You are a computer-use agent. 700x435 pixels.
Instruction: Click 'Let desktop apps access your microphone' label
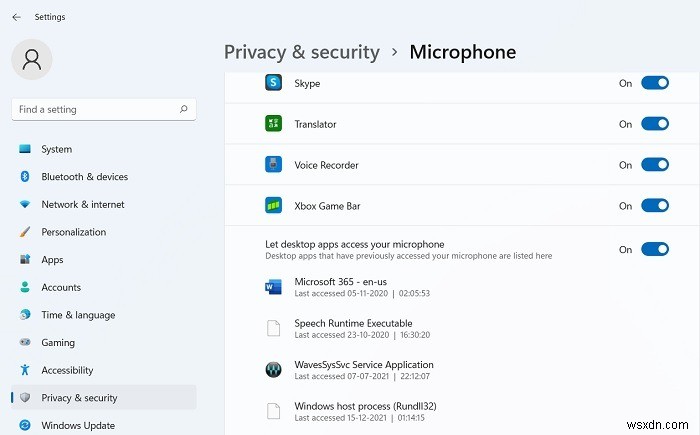pos(355,244)
